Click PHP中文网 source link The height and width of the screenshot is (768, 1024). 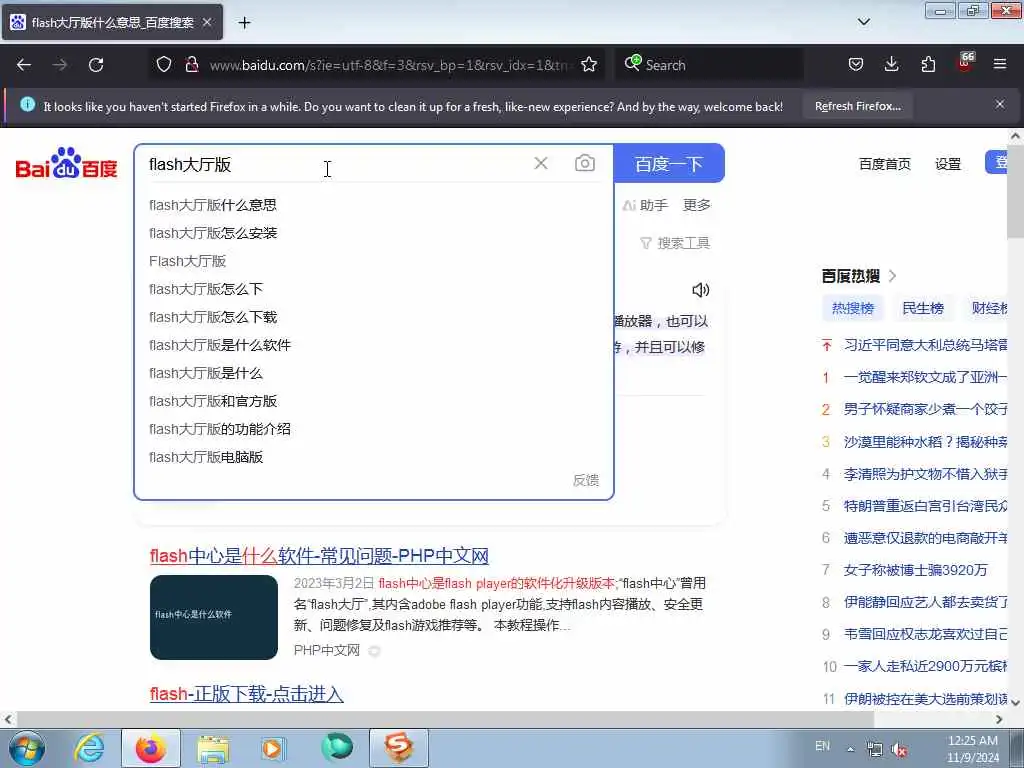point(327,650)
